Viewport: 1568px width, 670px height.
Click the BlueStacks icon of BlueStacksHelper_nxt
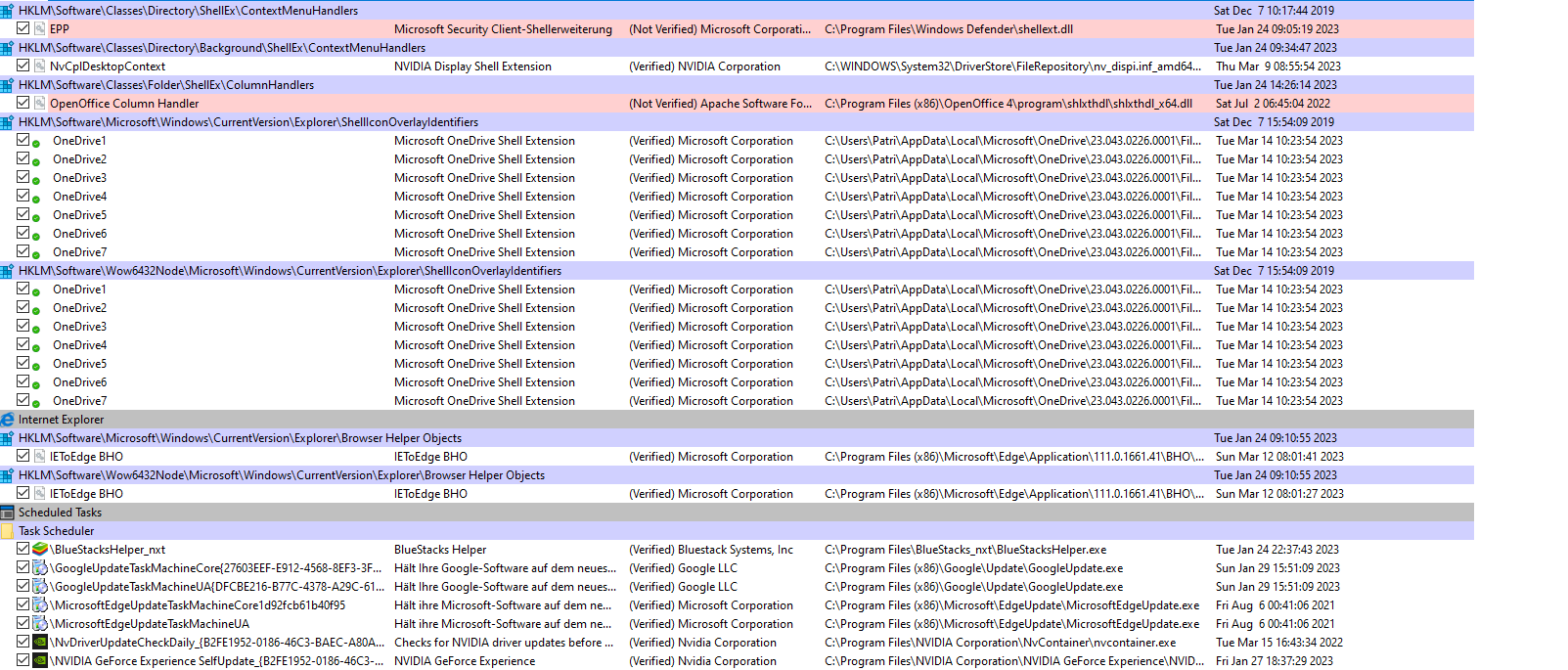click(x=40, y=550)
